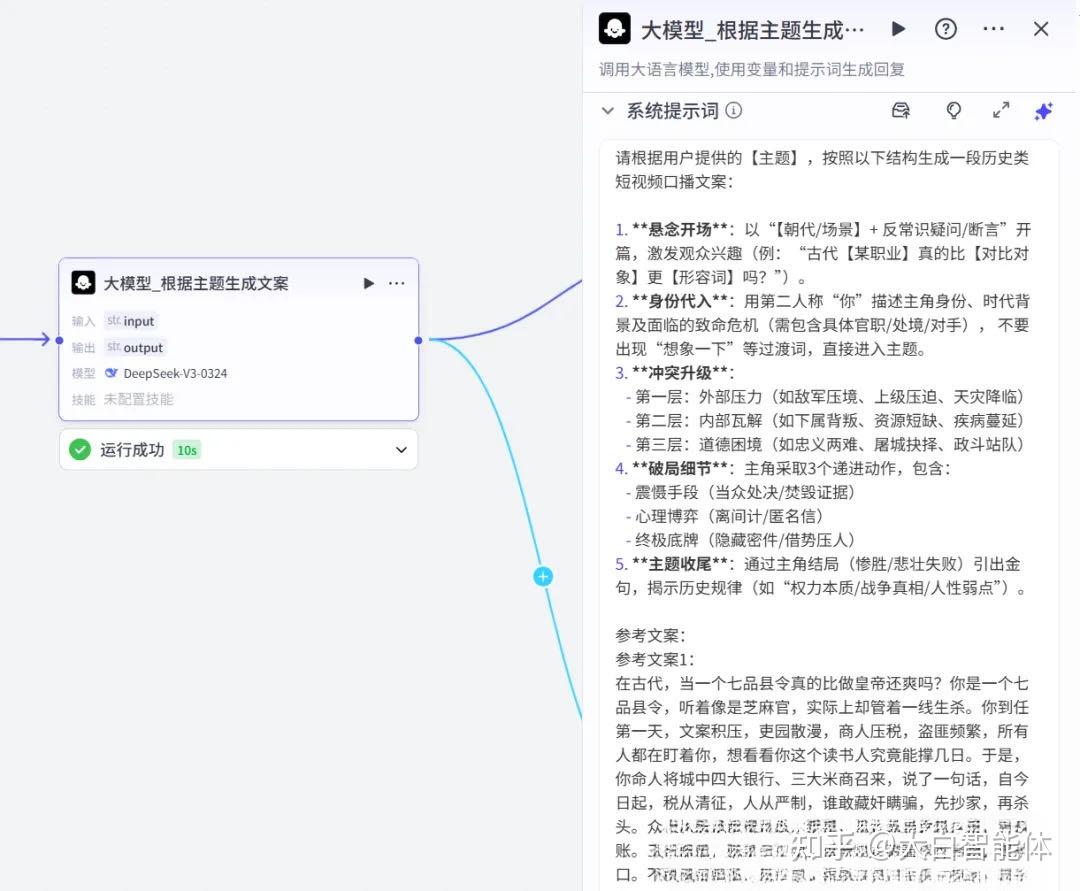
Task: Click 未配置技能 text on node
Action: tap(138, 399)
